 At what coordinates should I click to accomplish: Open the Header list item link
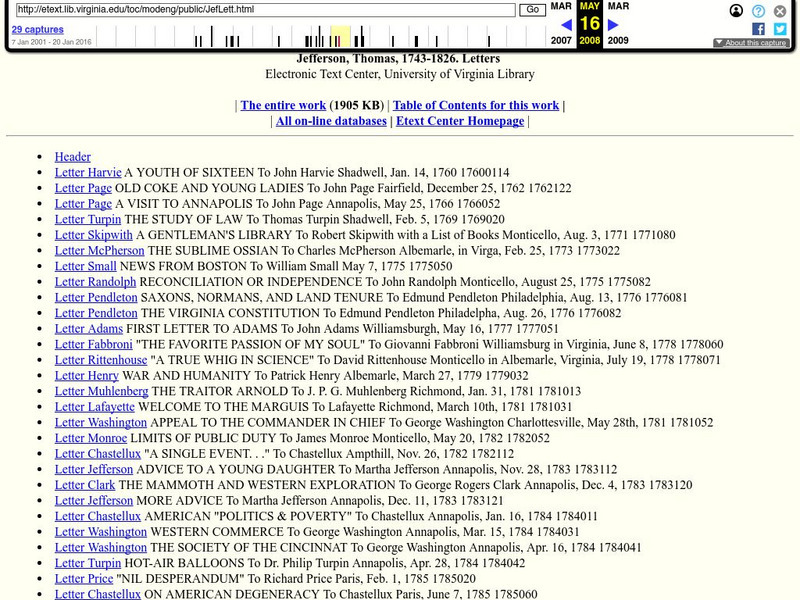tap(73, 157)
